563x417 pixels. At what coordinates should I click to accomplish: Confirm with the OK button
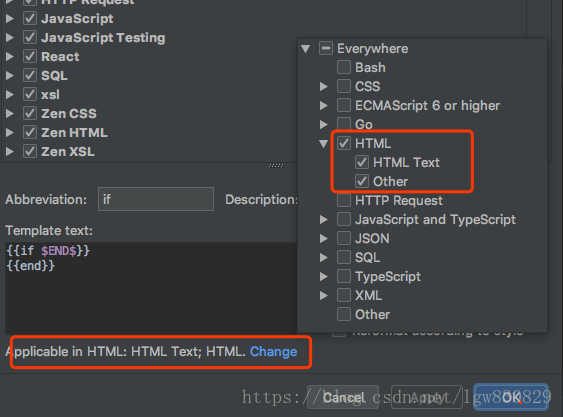[x=511, y=397]
